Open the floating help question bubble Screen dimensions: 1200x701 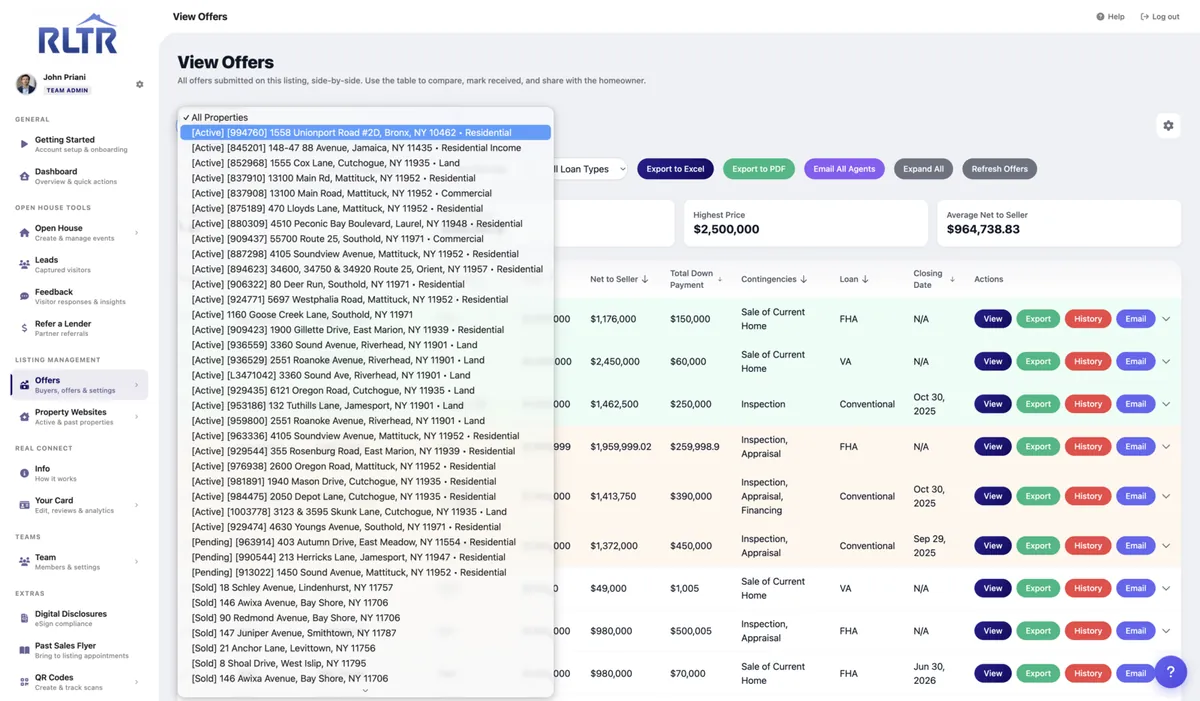1170,672
